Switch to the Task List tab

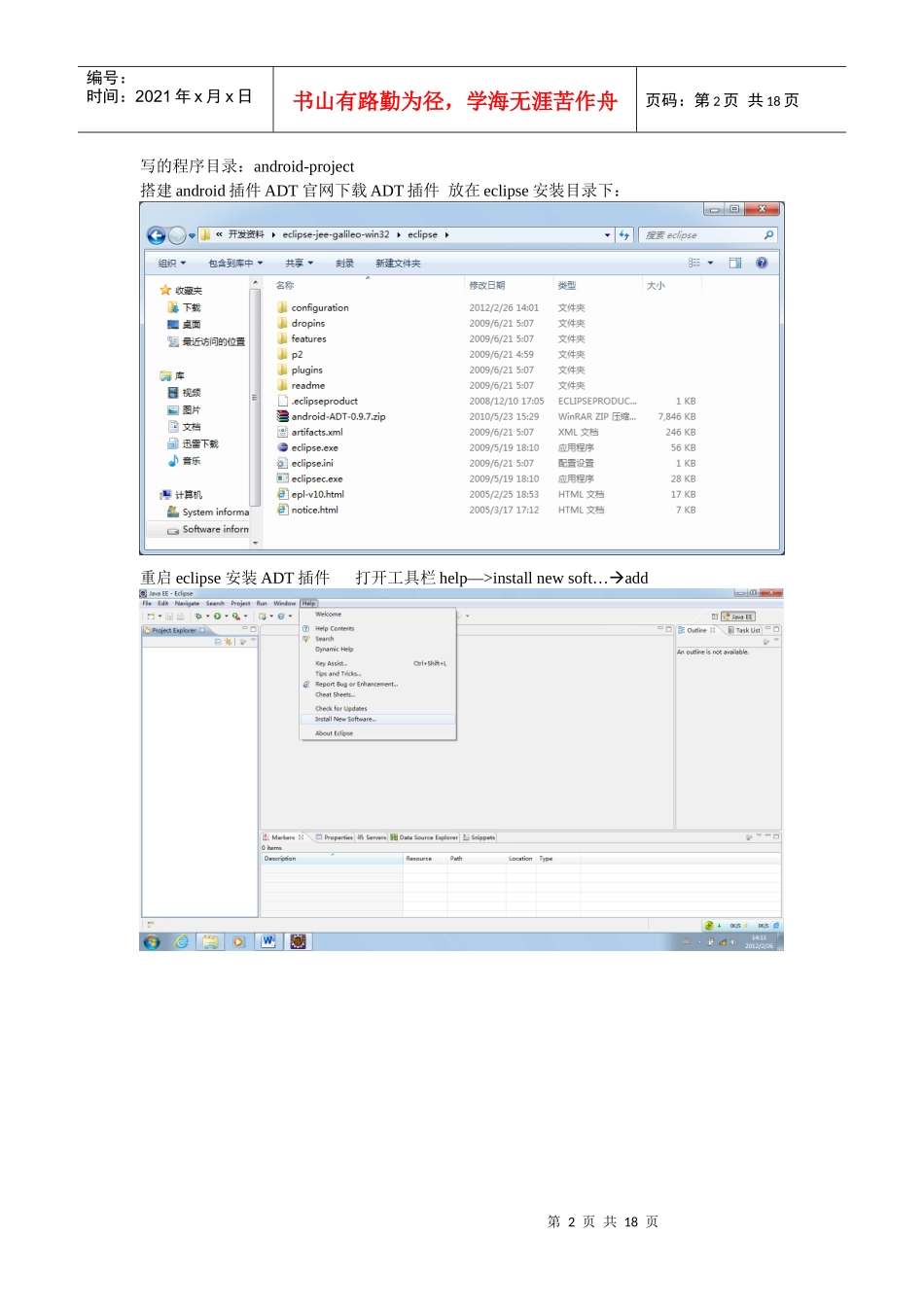[744, 630]
